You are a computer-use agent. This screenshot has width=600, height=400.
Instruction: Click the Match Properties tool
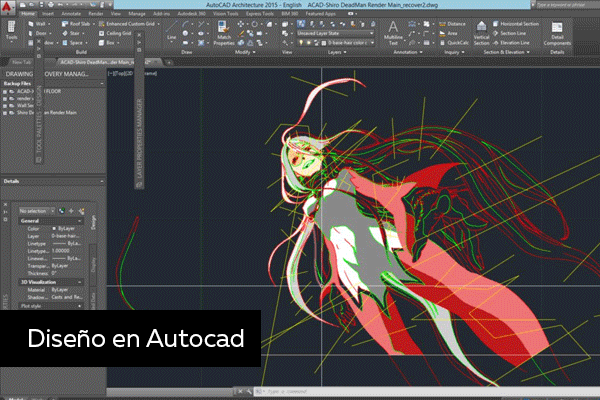(224, 33)
